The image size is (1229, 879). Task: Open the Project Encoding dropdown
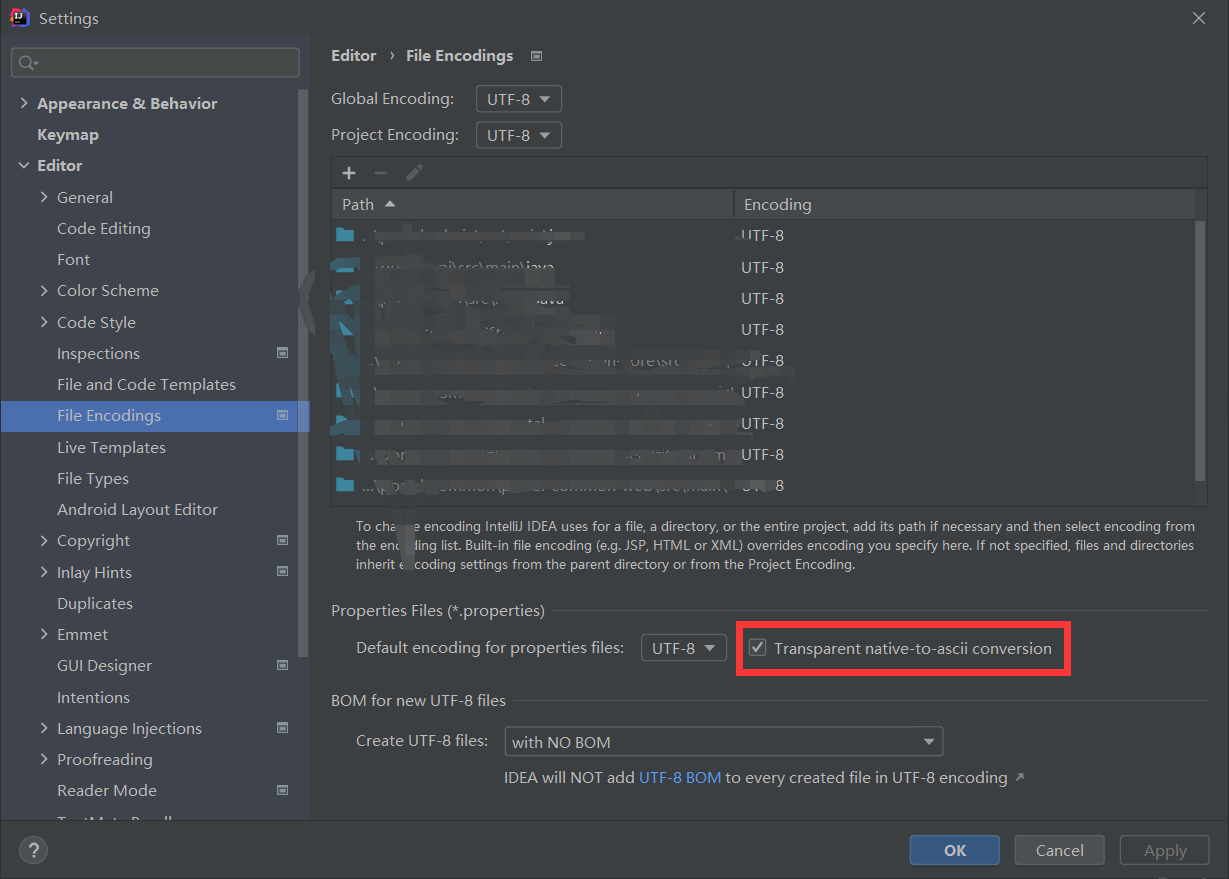[519, 135]
